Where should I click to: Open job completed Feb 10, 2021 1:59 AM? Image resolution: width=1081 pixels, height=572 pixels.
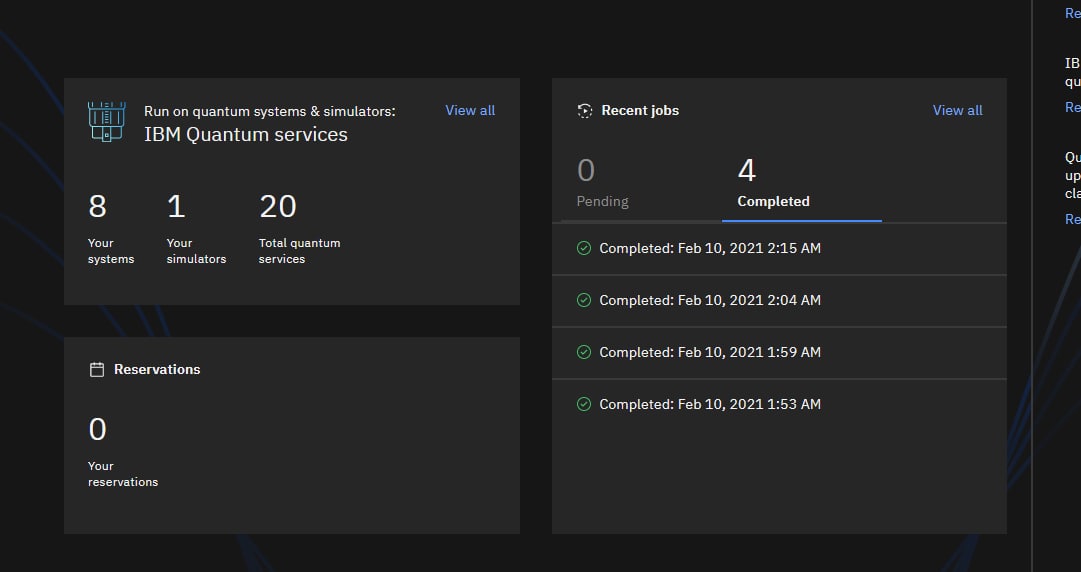pos(779,353)
